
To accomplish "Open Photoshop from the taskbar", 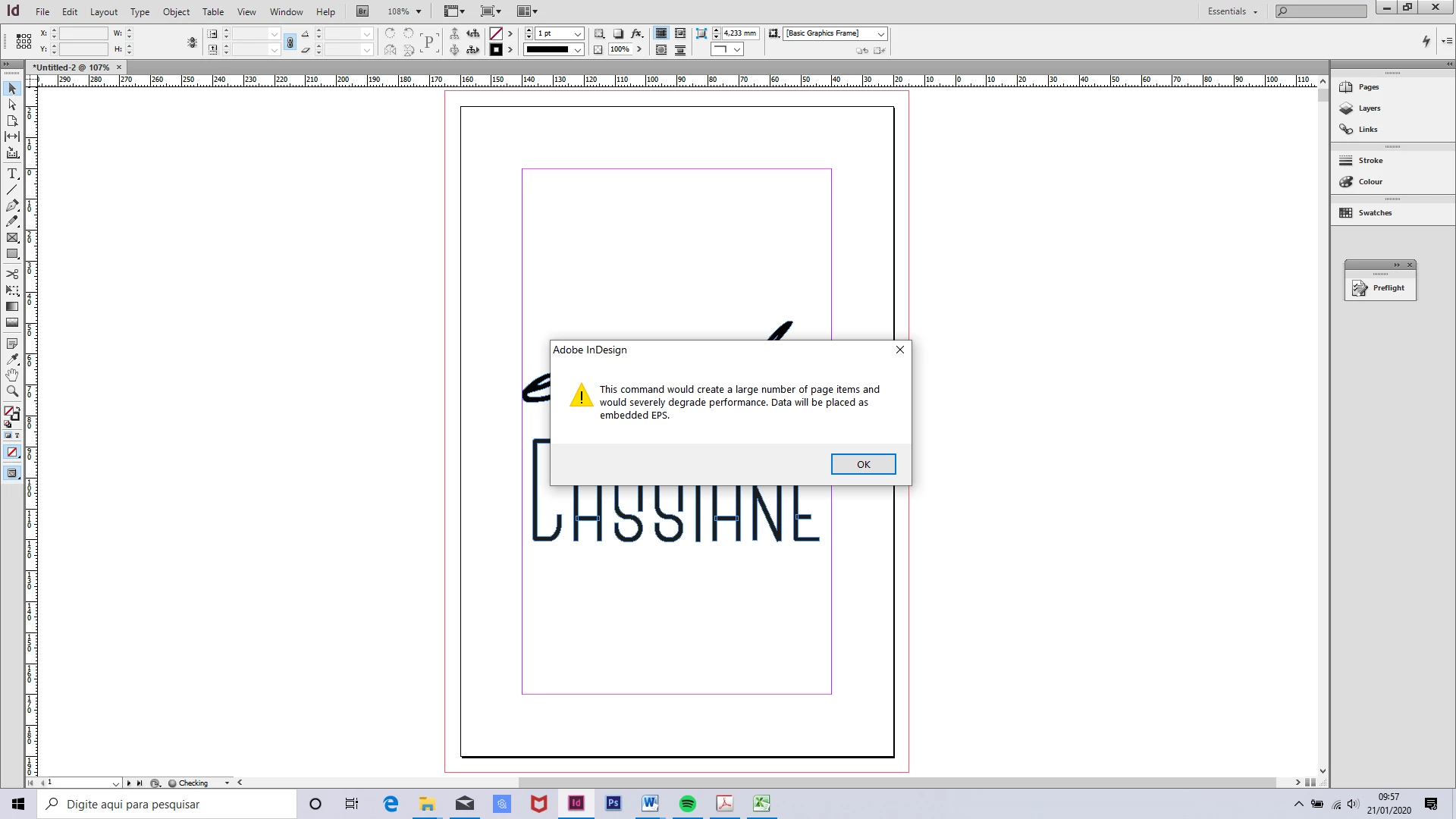I will pyautogui.click(x=613, y=803).
